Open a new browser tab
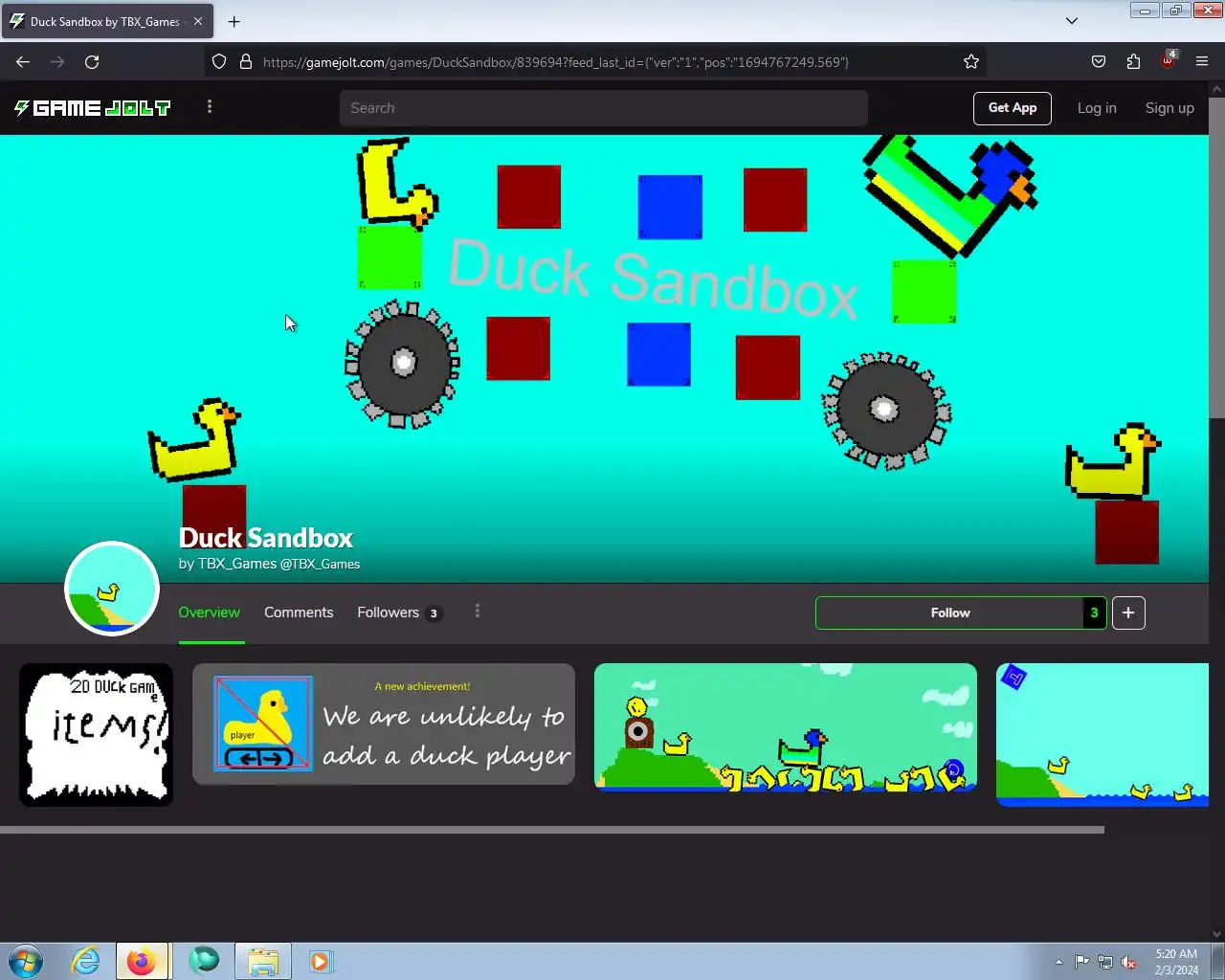 click(x=234, y=21)
